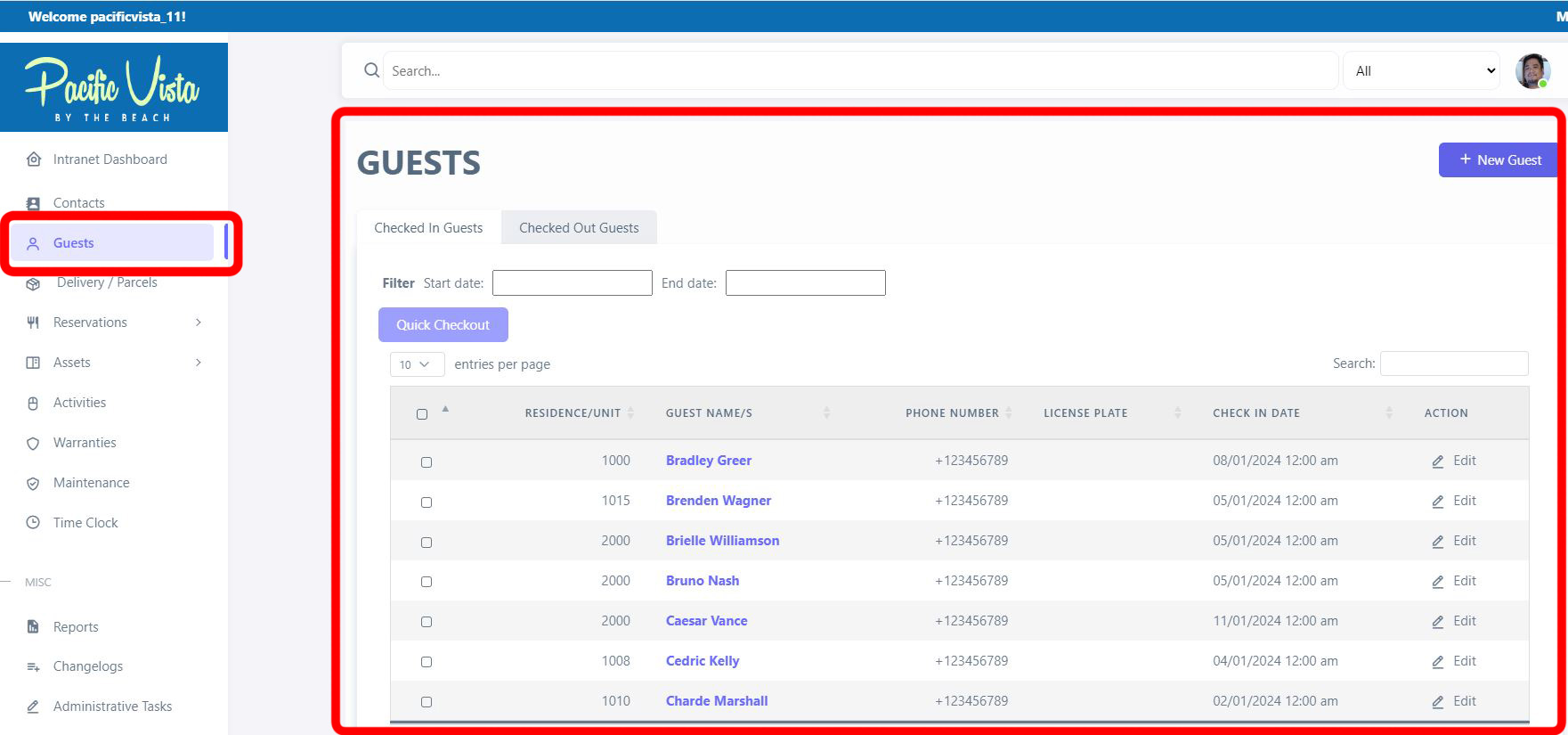Click the Intranet Dashboard home icon
This screenshot has width=1568, height=735.
[x=33, y=159]
